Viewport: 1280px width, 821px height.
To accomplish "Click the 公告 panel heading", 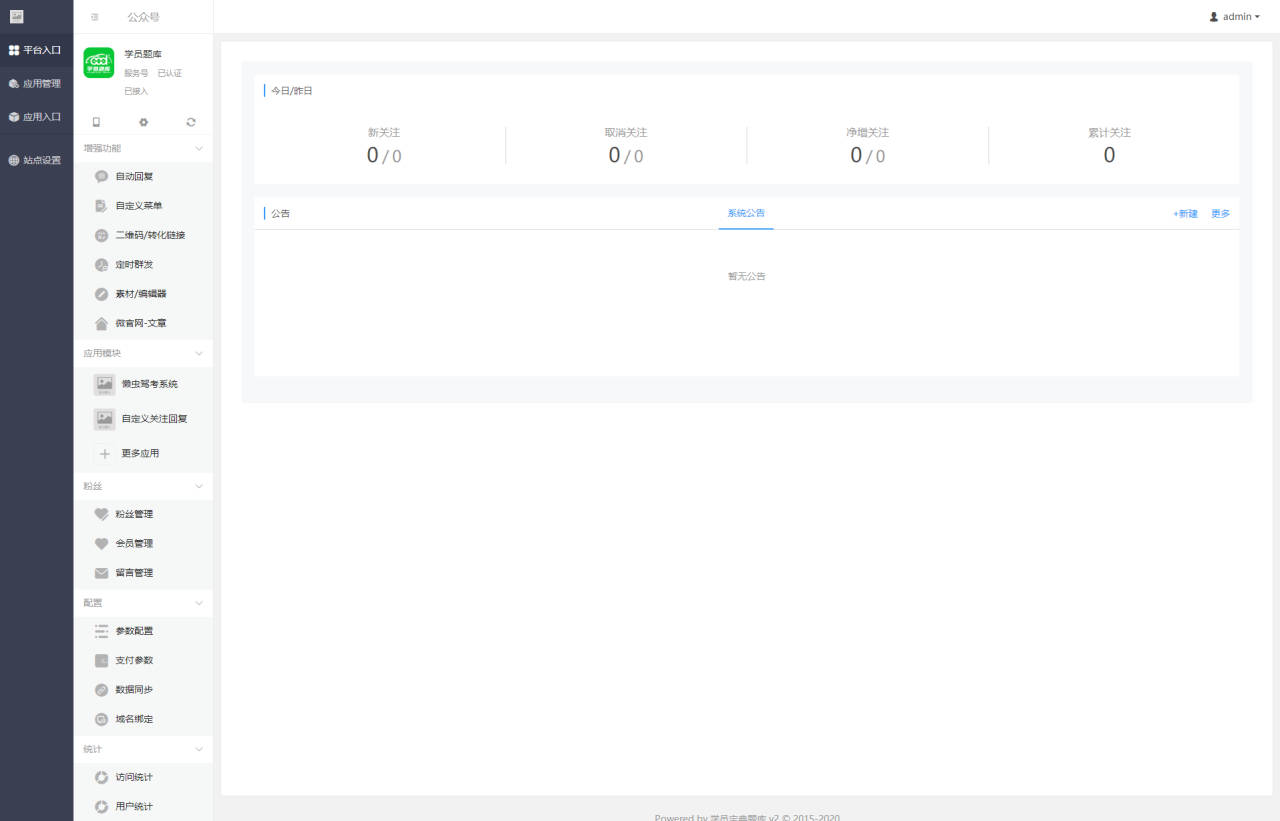I will [281, 214].
